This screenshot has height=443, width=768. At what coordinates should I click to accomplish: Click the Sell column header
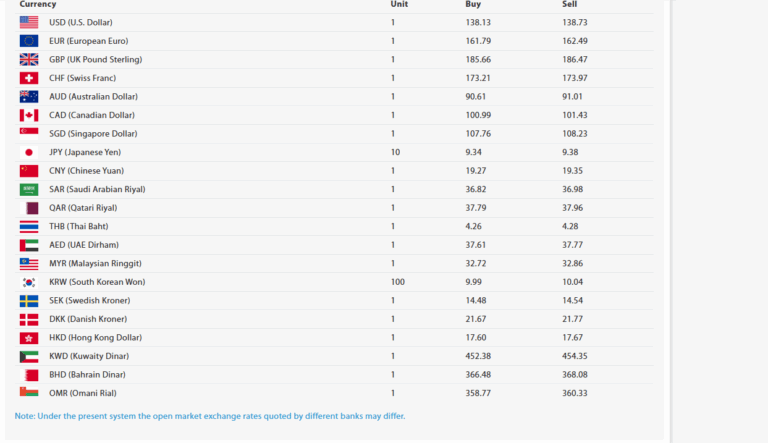tap(570, 4)
